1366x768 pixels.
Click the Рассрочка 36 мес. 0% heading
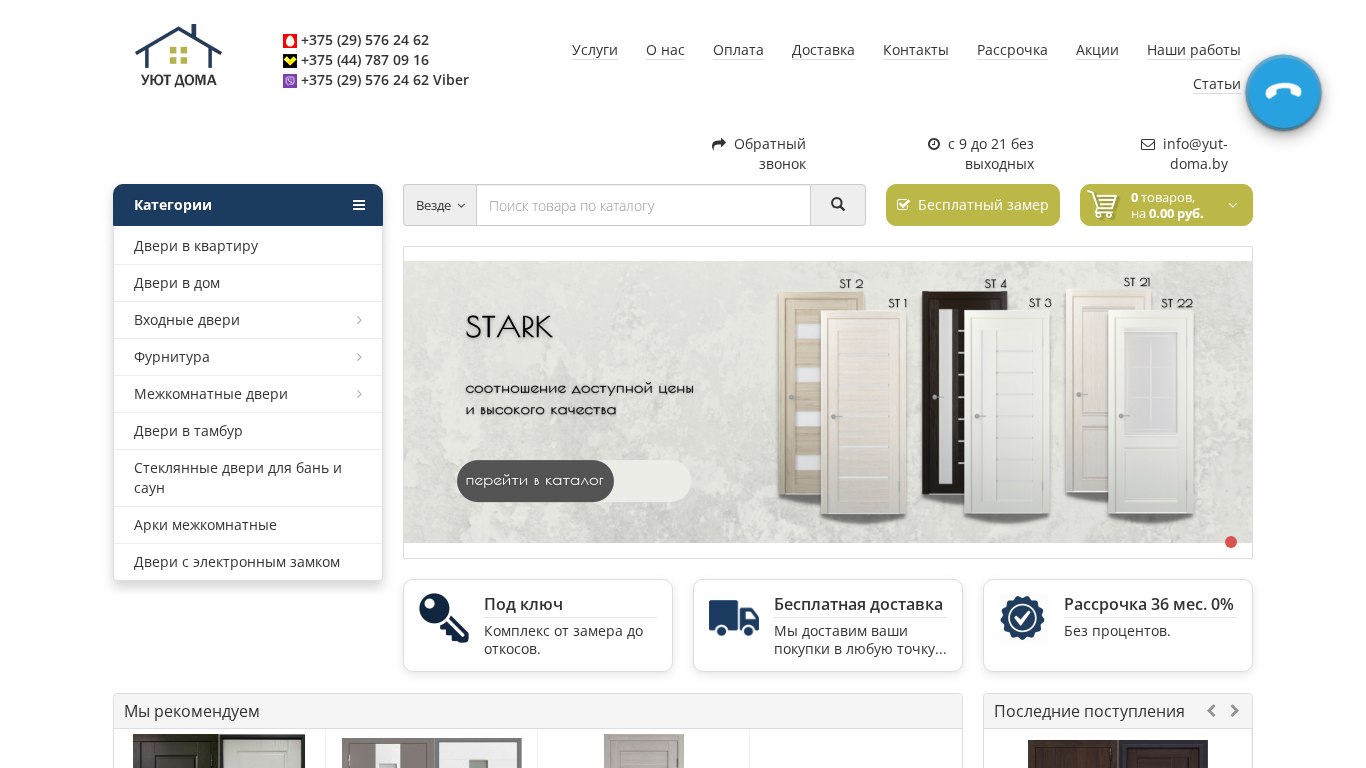click(x=1149, y=605)
